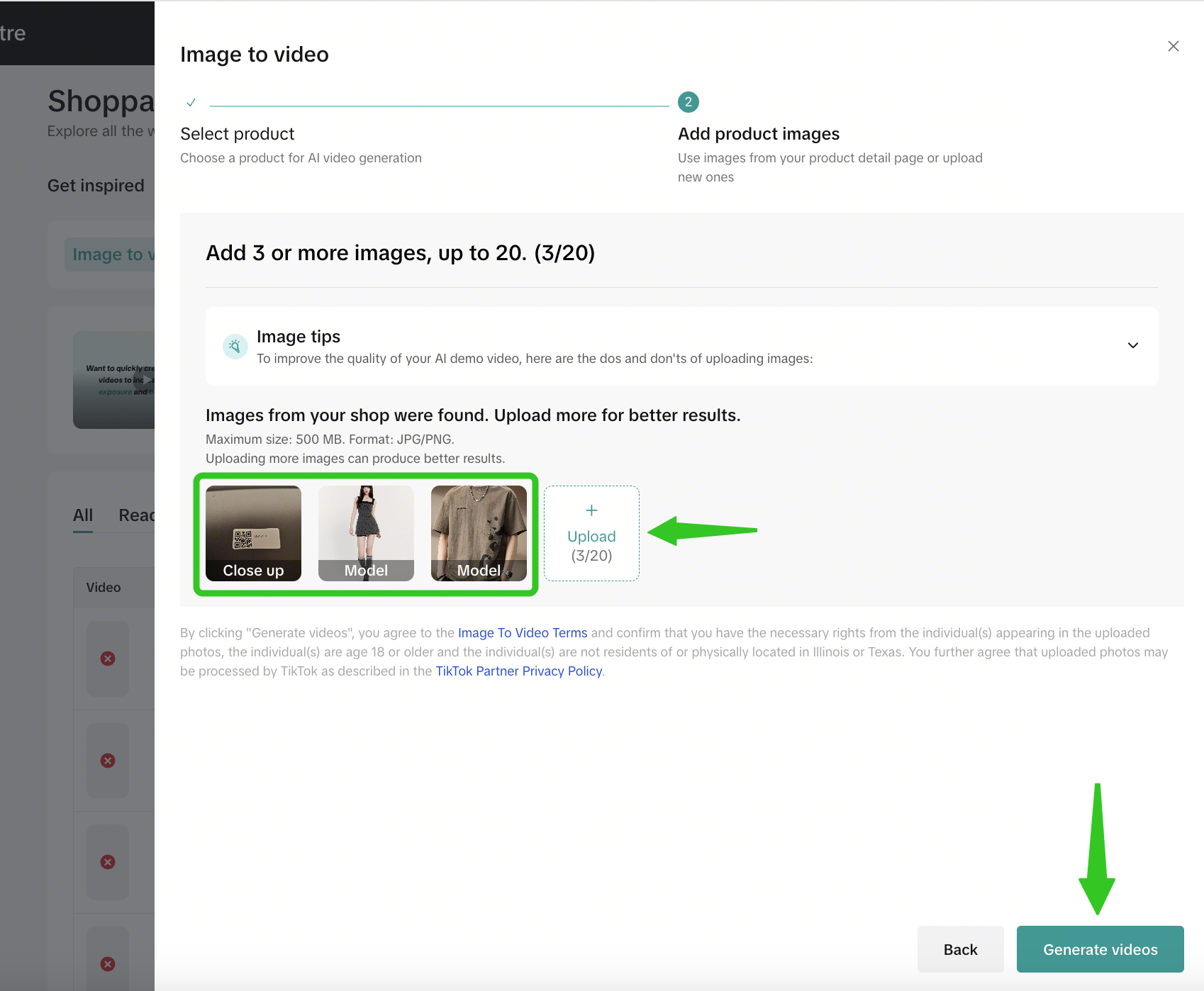Switch to the All tab
Screen dimensions: 1204x991
coord(83,515)
